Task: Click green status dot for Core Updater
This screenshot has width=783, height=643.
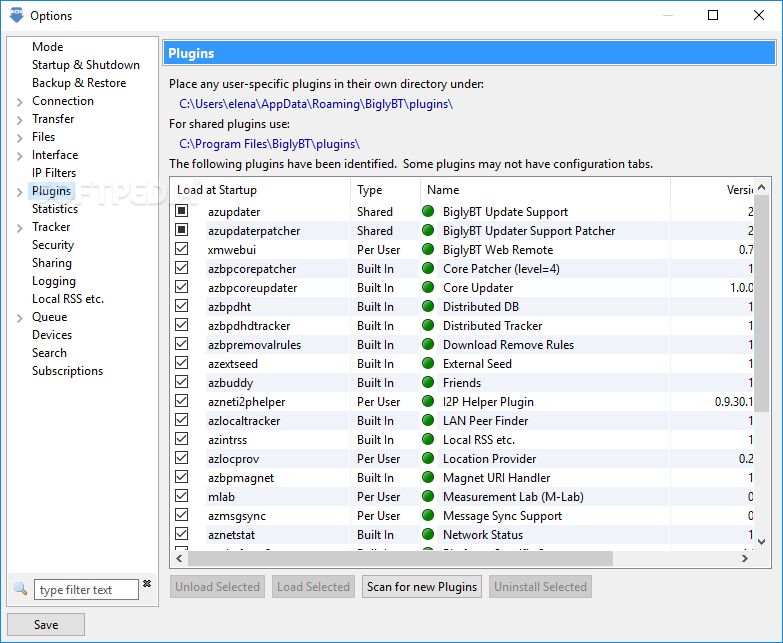Action: (428, 287)
